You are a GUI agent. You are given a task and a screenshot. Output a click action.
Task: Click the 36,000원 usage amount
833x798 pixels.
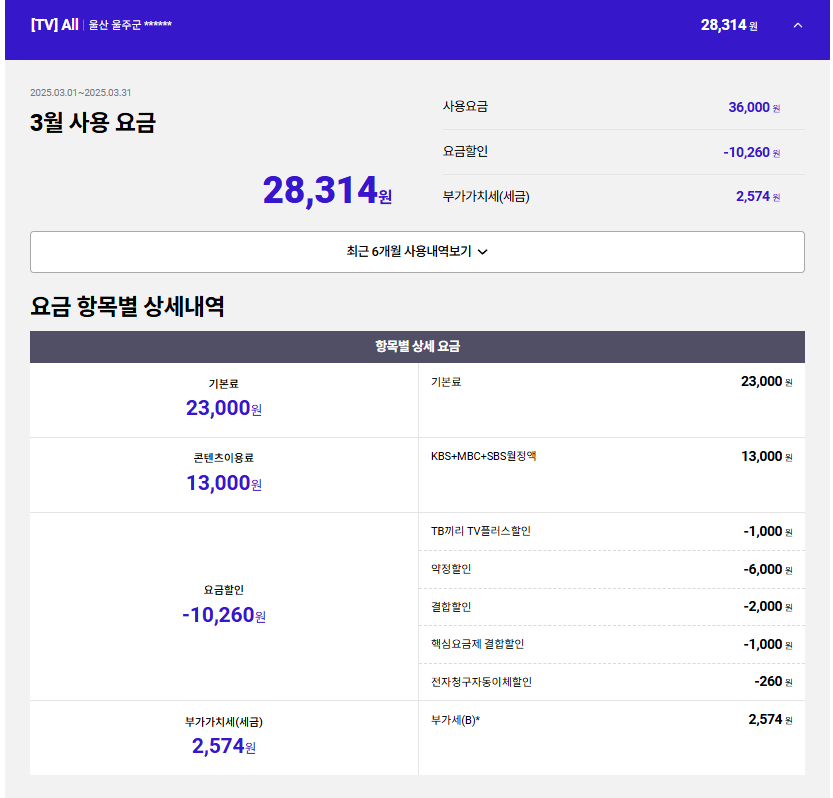(754, 107)
